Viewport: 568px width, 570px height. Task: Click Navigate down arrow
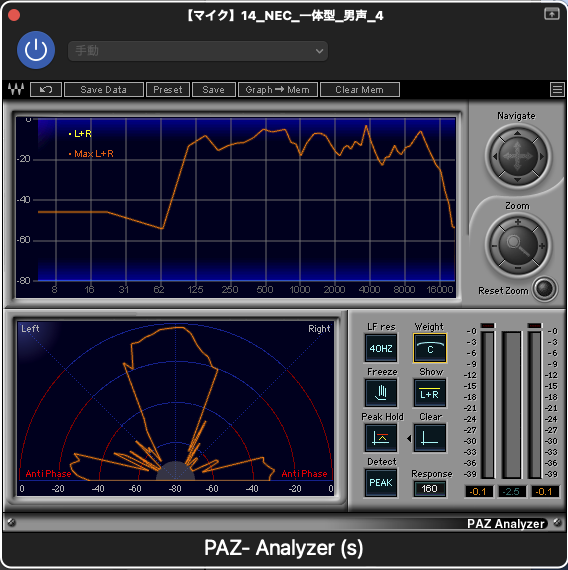[x=517, y=180]
